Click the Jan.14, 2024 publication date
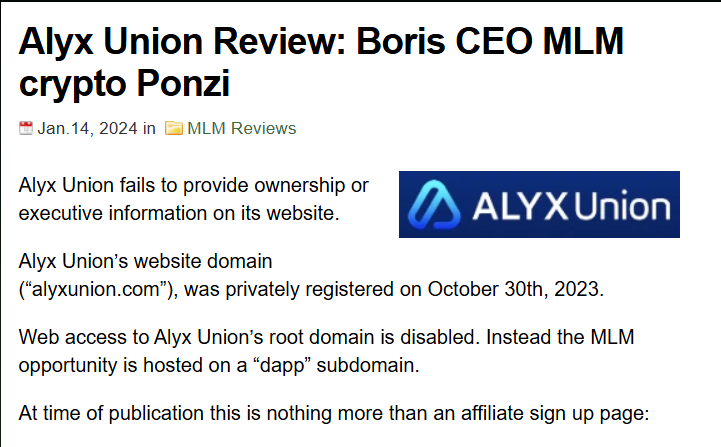The height and width of the screenshot is (447, 721). pyautogui.click(x=87, y=128)
